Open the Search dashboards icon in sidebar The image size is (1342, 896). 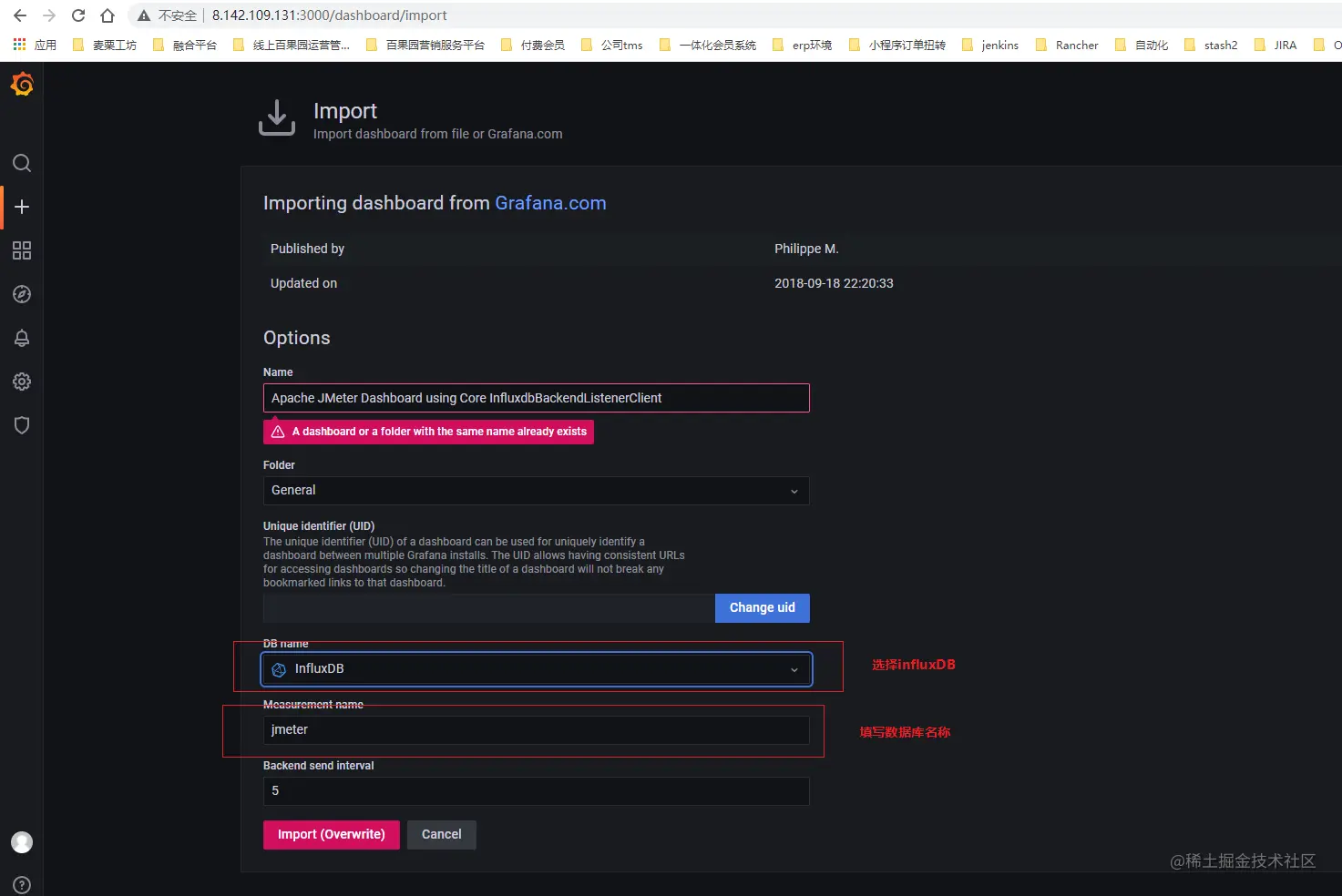[22, 163]
